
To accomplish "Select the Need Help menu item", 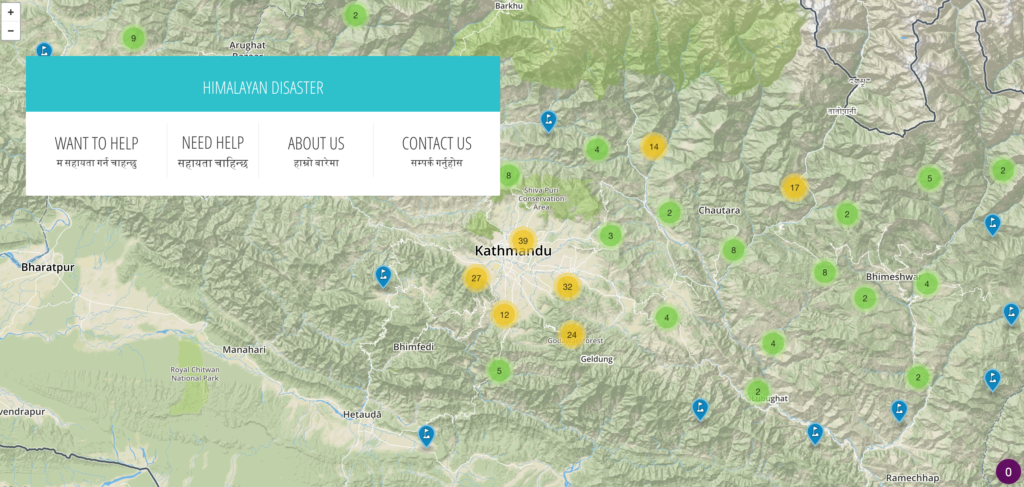I will [212, 151].
